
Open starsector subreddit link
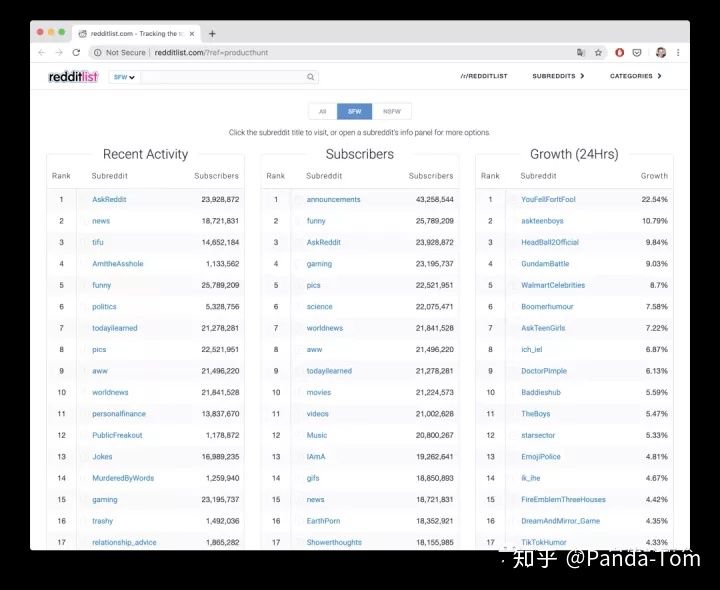click(538, 435)
